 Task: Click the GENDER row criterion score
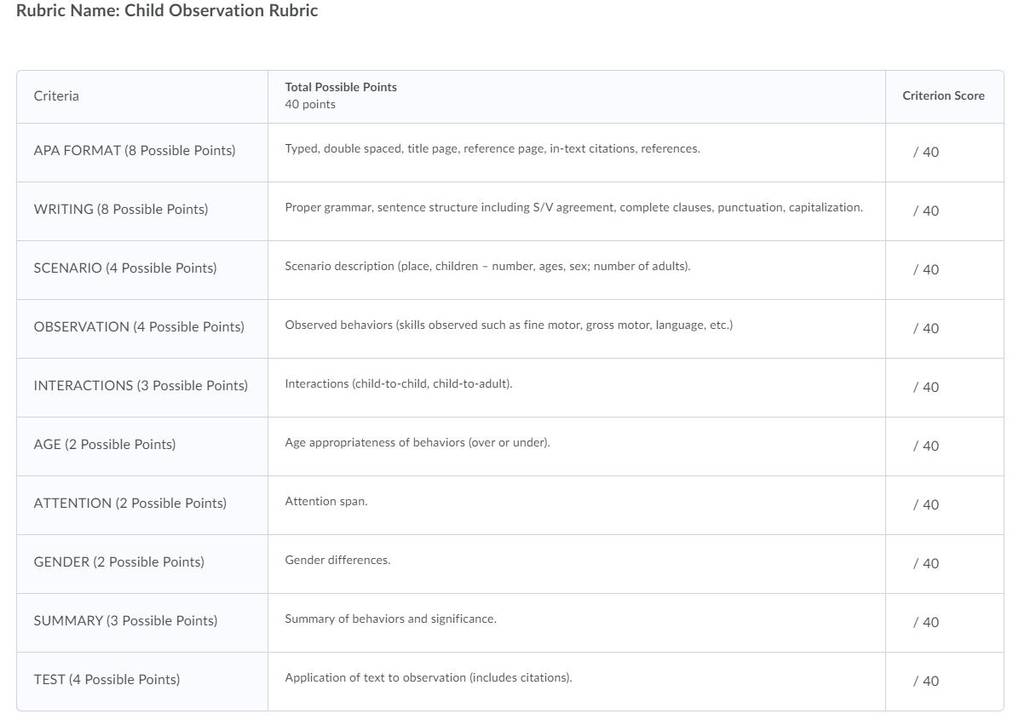[925, 563]
